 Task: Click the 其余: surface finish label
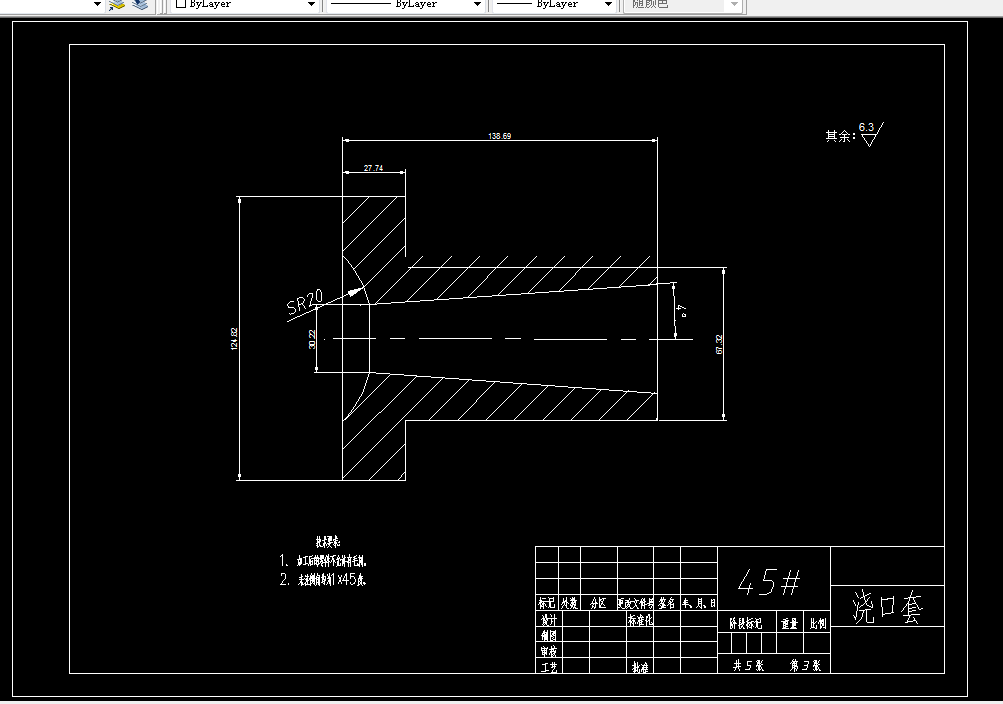tap(840, 136)
